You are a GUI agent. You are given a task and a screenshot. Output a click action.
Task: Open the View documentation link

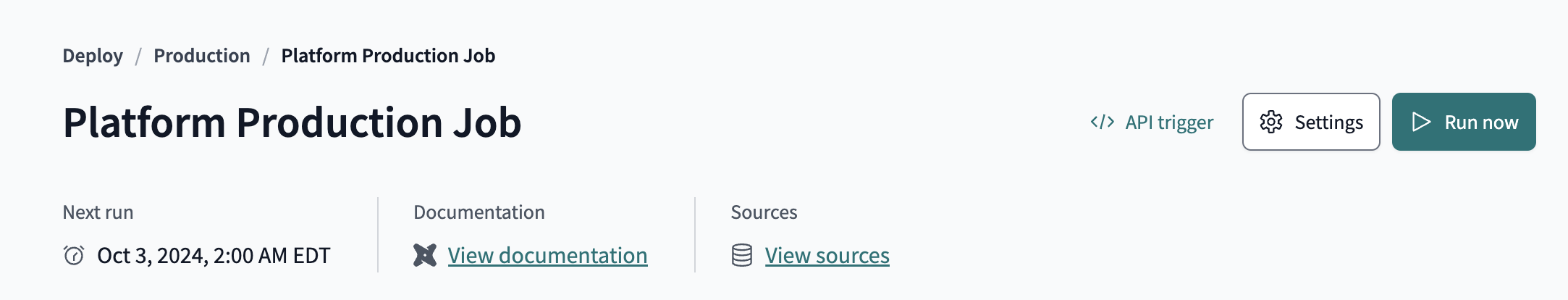547,255
